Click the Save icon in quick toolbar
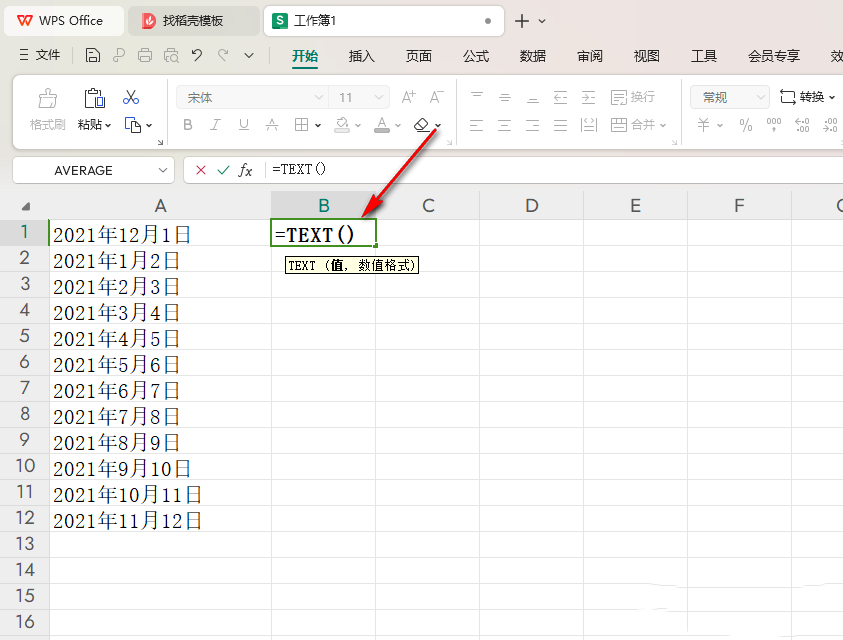This screenshot has width=843, height=640. point(92,55)
